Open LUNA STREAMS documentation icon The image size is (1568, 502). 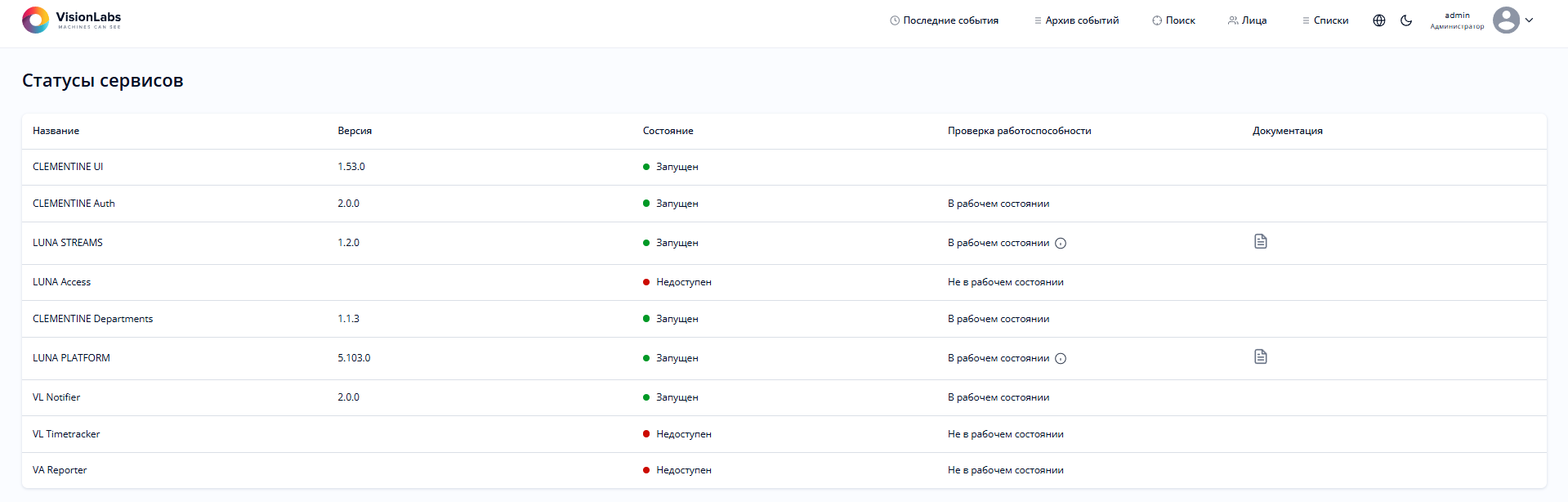pyautogui.click(x=1260, y=241)
